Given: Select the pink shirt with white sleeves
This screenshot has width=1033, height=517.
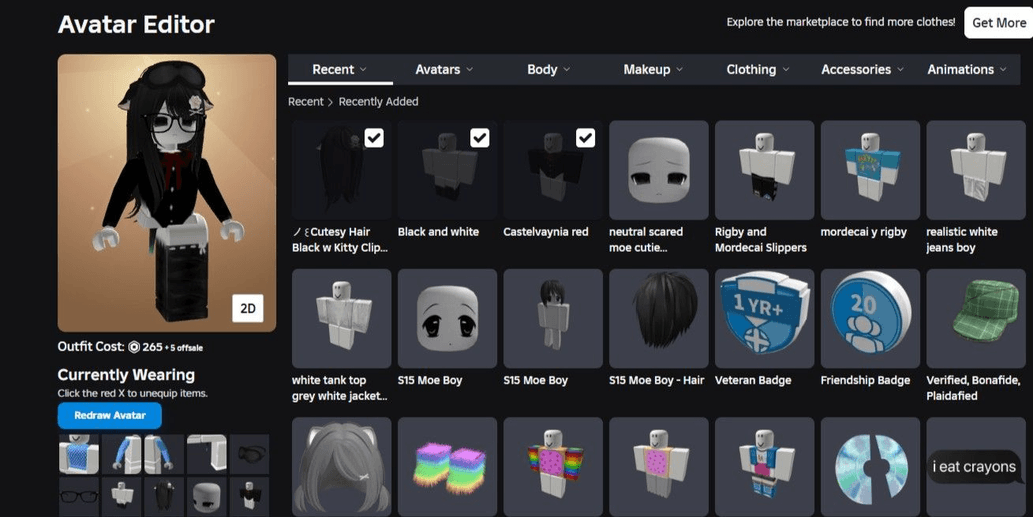Looking at the screenshot, I should coord(659,466).
